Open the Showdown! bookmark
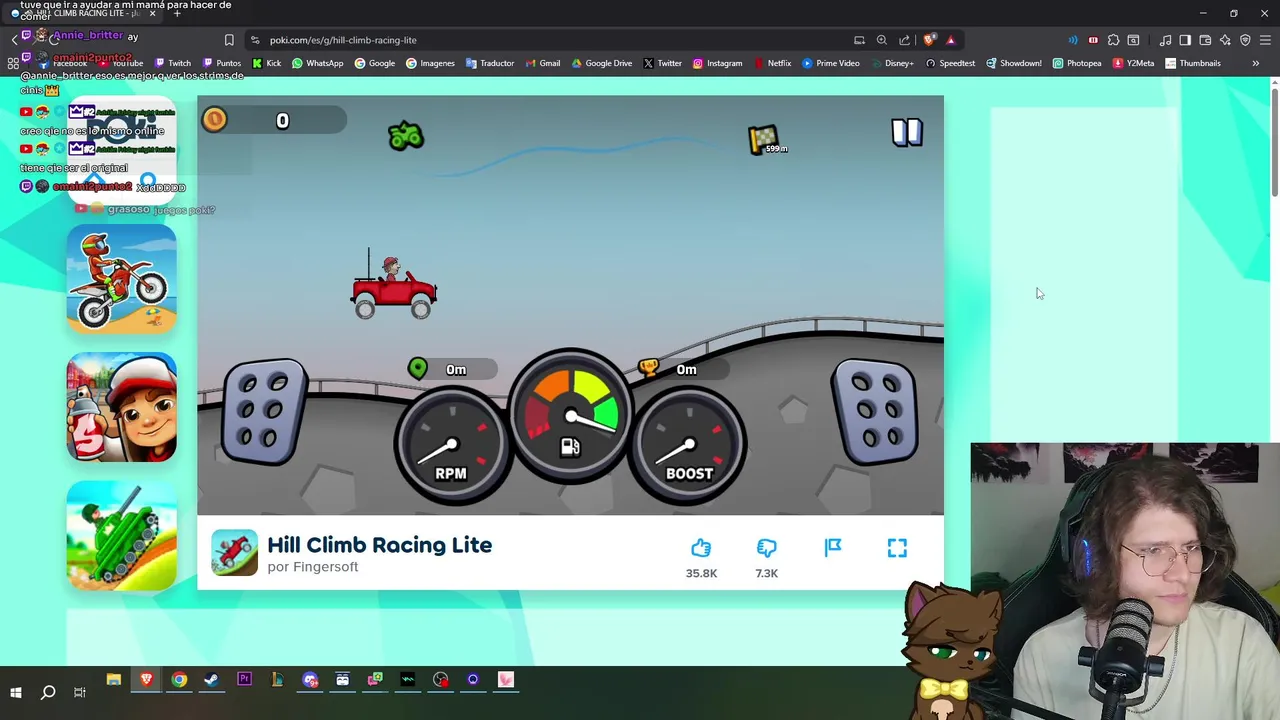This screenshot has height=720, width=1280. (x=1014, y=63)
